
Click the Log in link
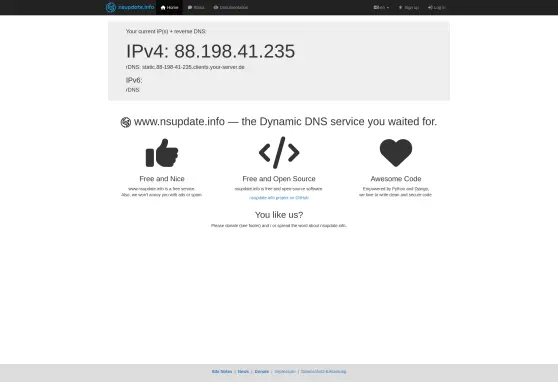coord(436,7)
